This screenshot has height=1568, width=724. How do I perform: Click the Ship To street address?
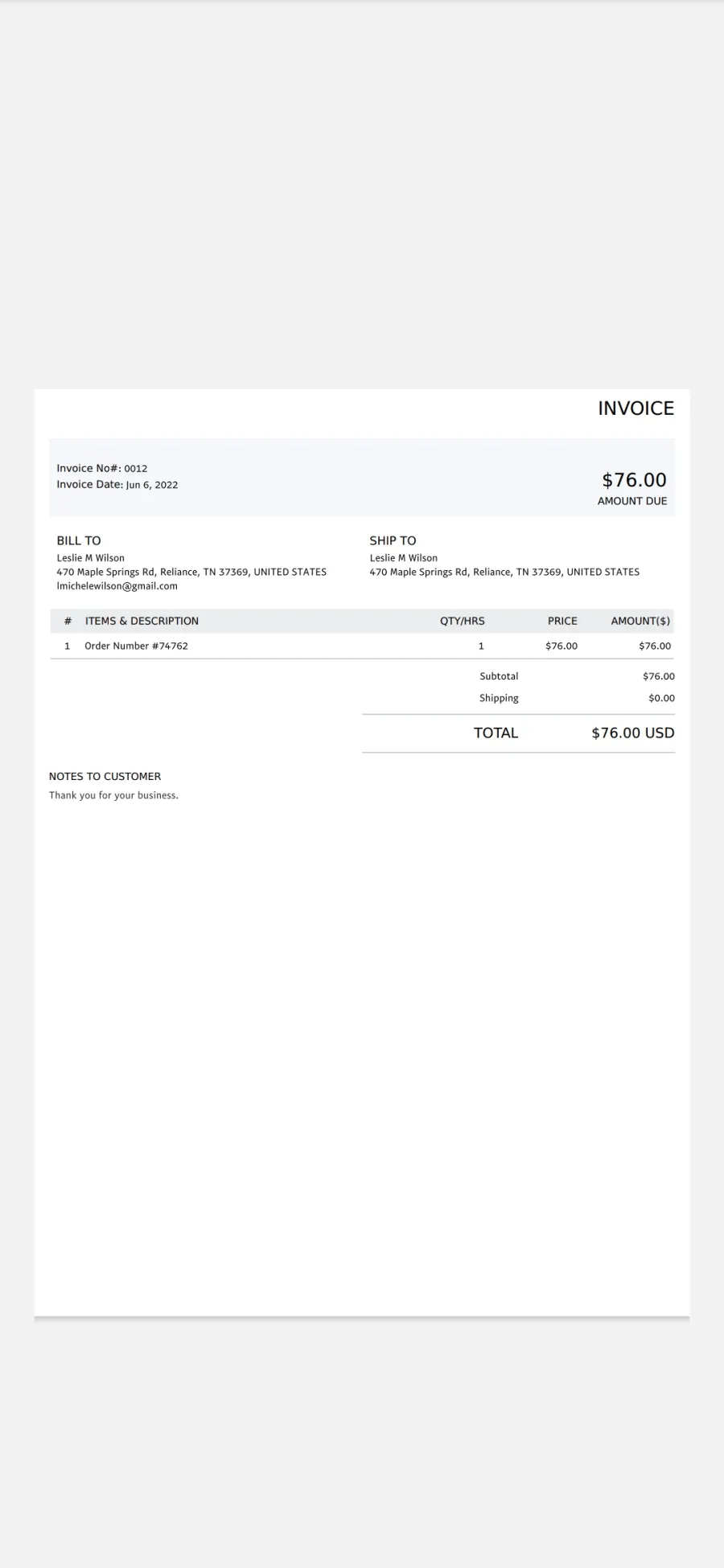click(504, 572)
